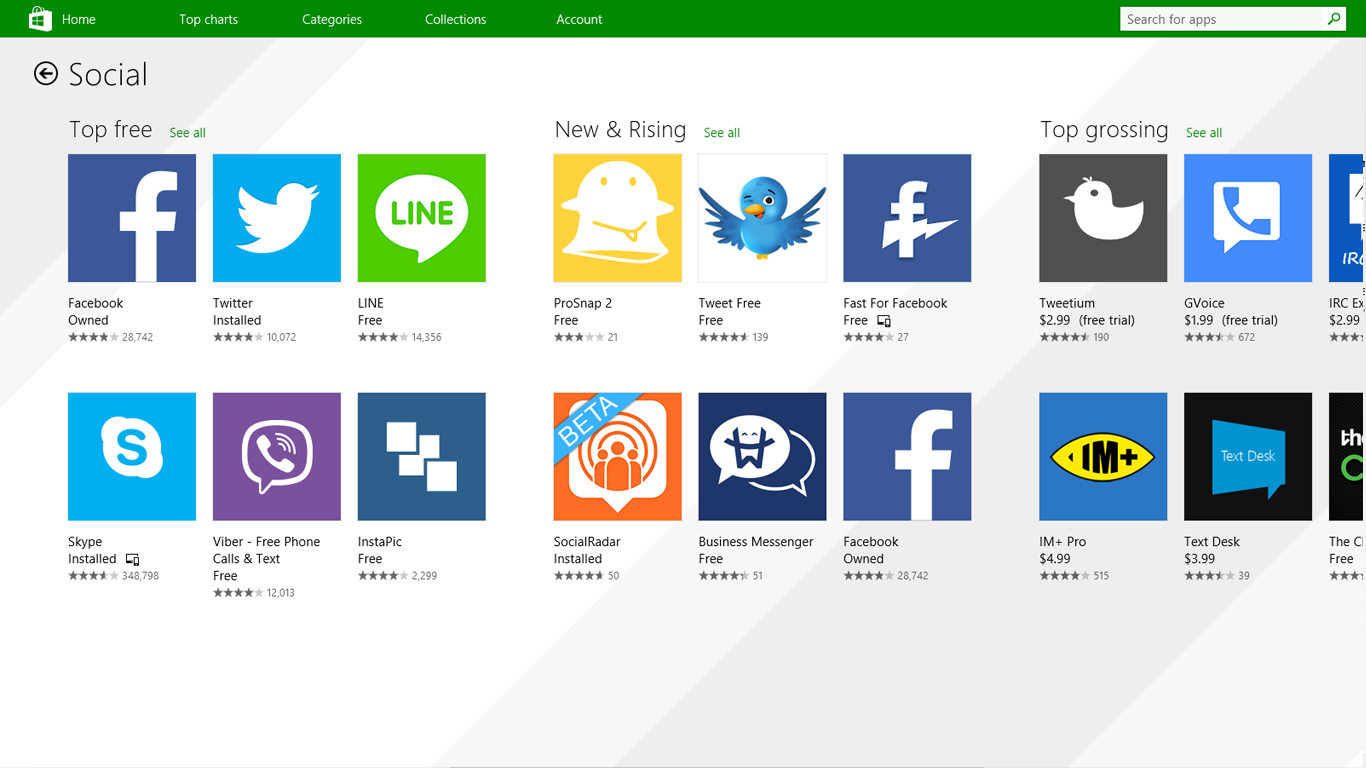Open the IRC Explorer tile in Top grossing

click(x=1347, y=218)
